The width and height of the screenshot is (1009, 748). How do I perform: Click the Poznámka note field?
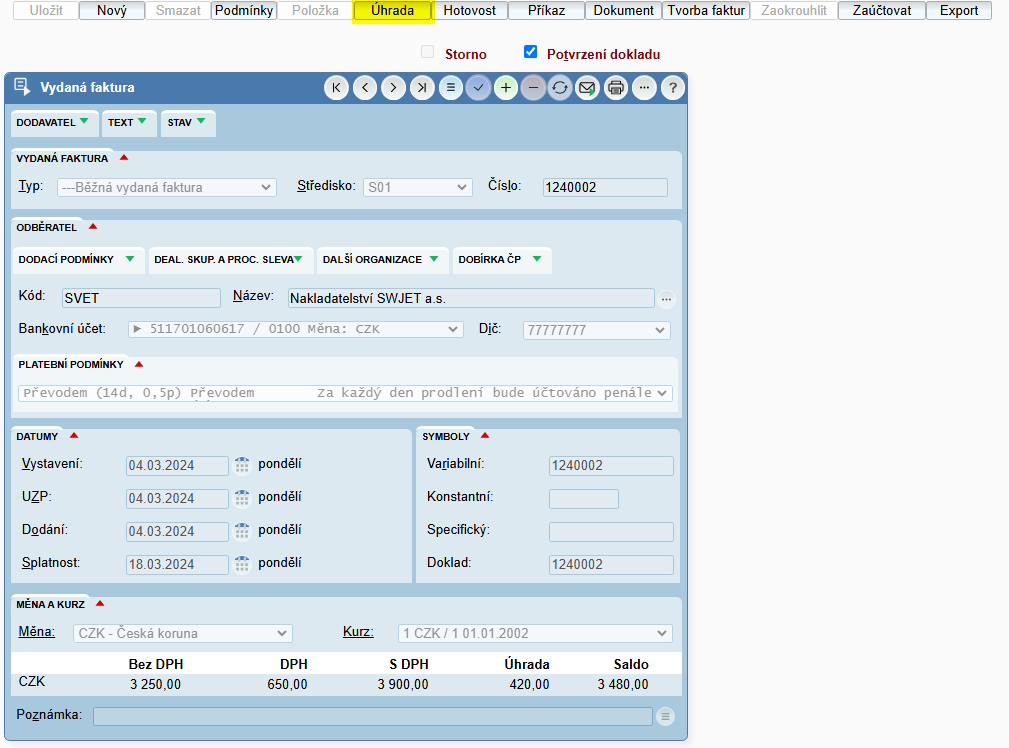[373, 716]
